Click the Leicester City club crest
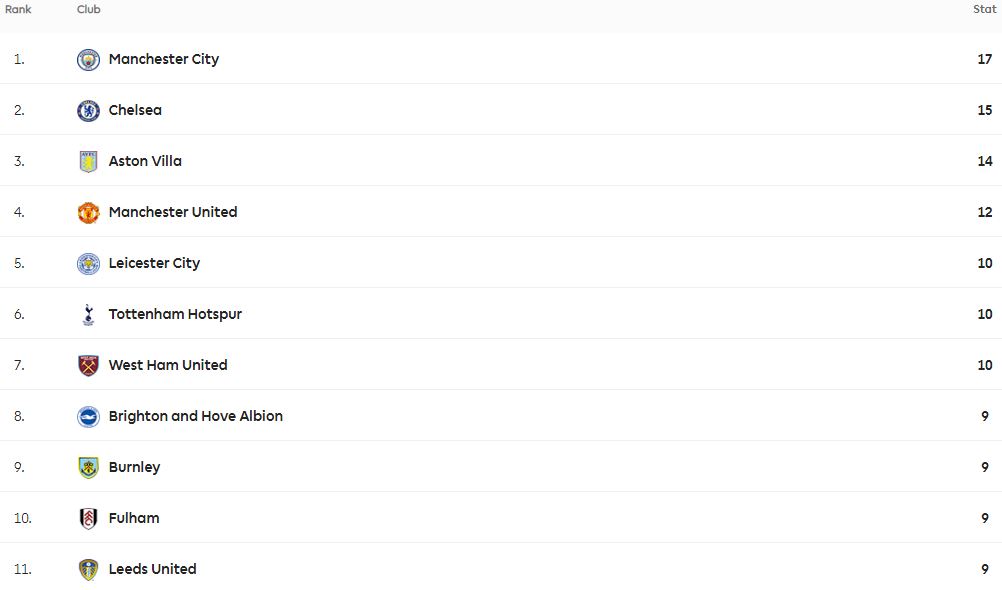This screenshot has height=590, width=1002. 88,263
